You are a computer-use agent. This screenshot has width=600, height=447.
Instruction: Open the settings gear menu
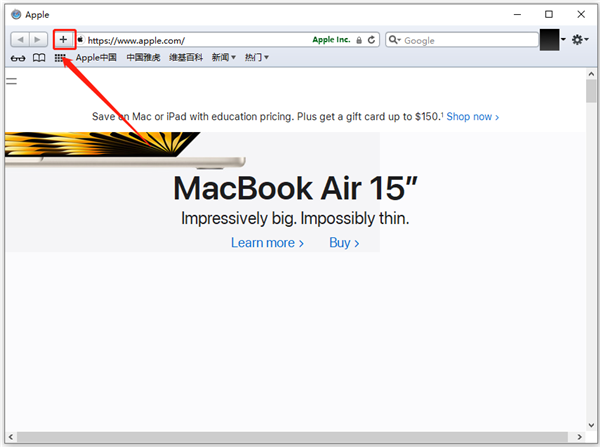580,39
